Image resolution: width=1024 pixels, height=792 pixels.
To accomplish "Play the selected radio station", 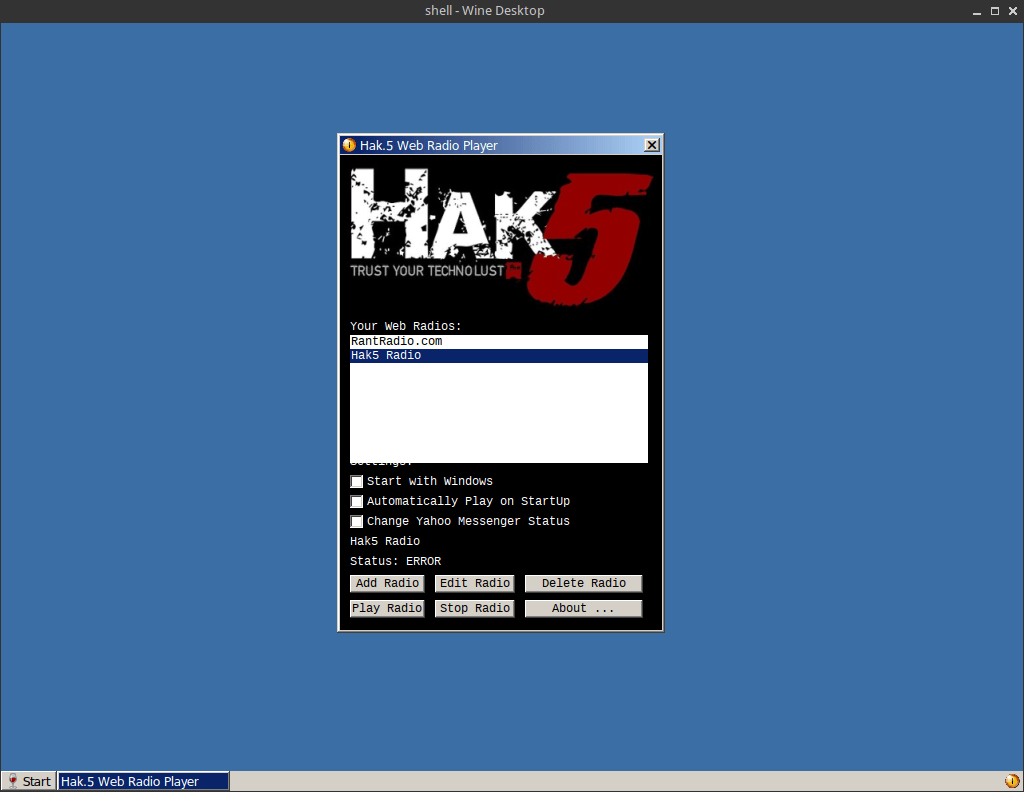I will [387, 607].
